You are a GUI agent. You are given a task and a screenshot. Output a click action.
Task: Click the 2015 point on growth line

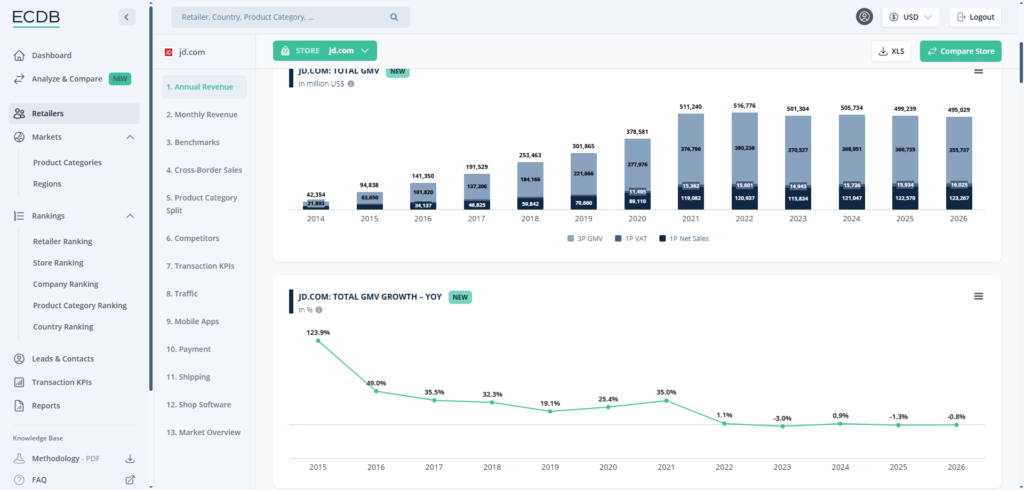tap(318, 341)
